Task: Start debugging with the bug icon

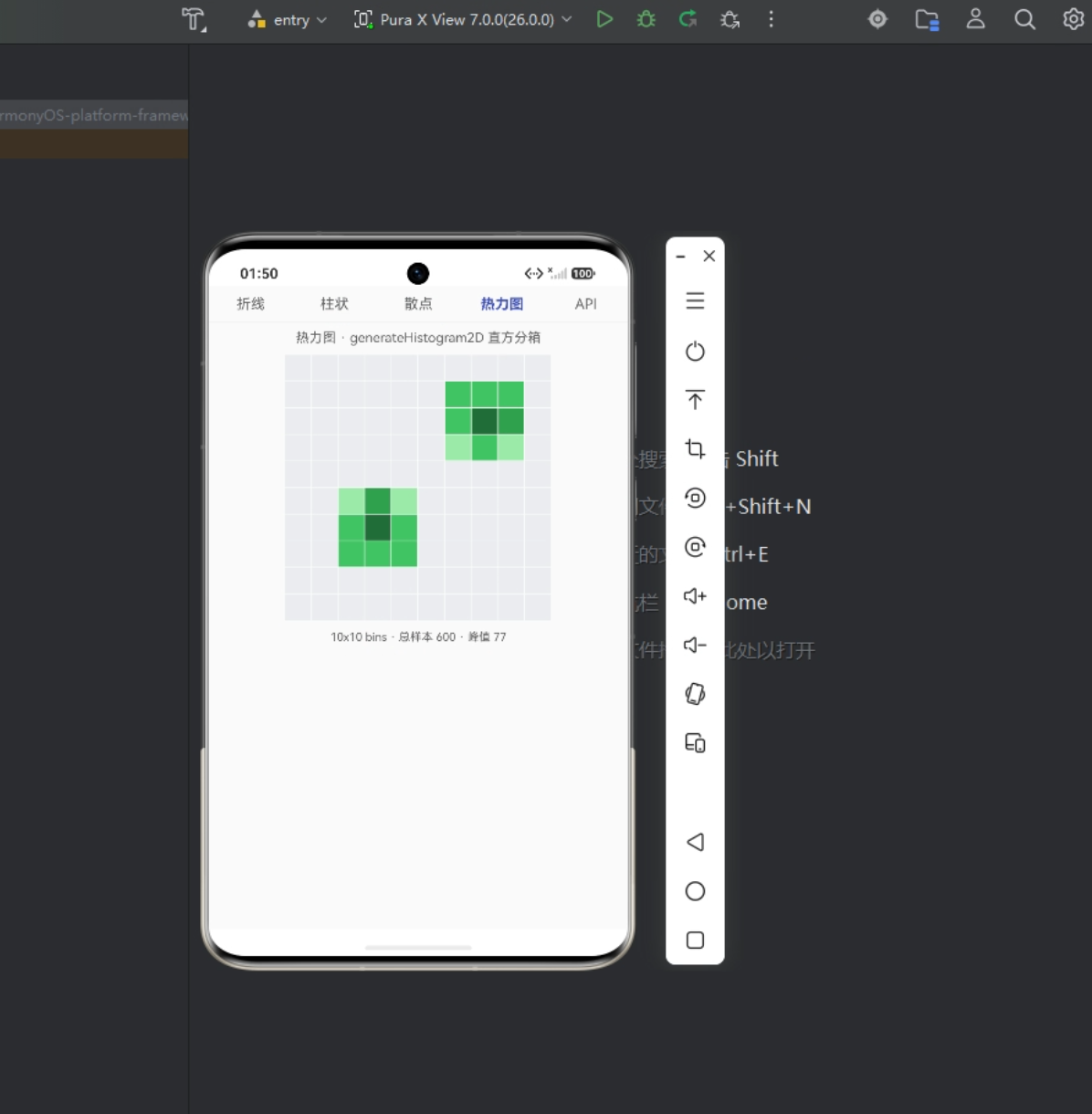Action: (646, 19)
